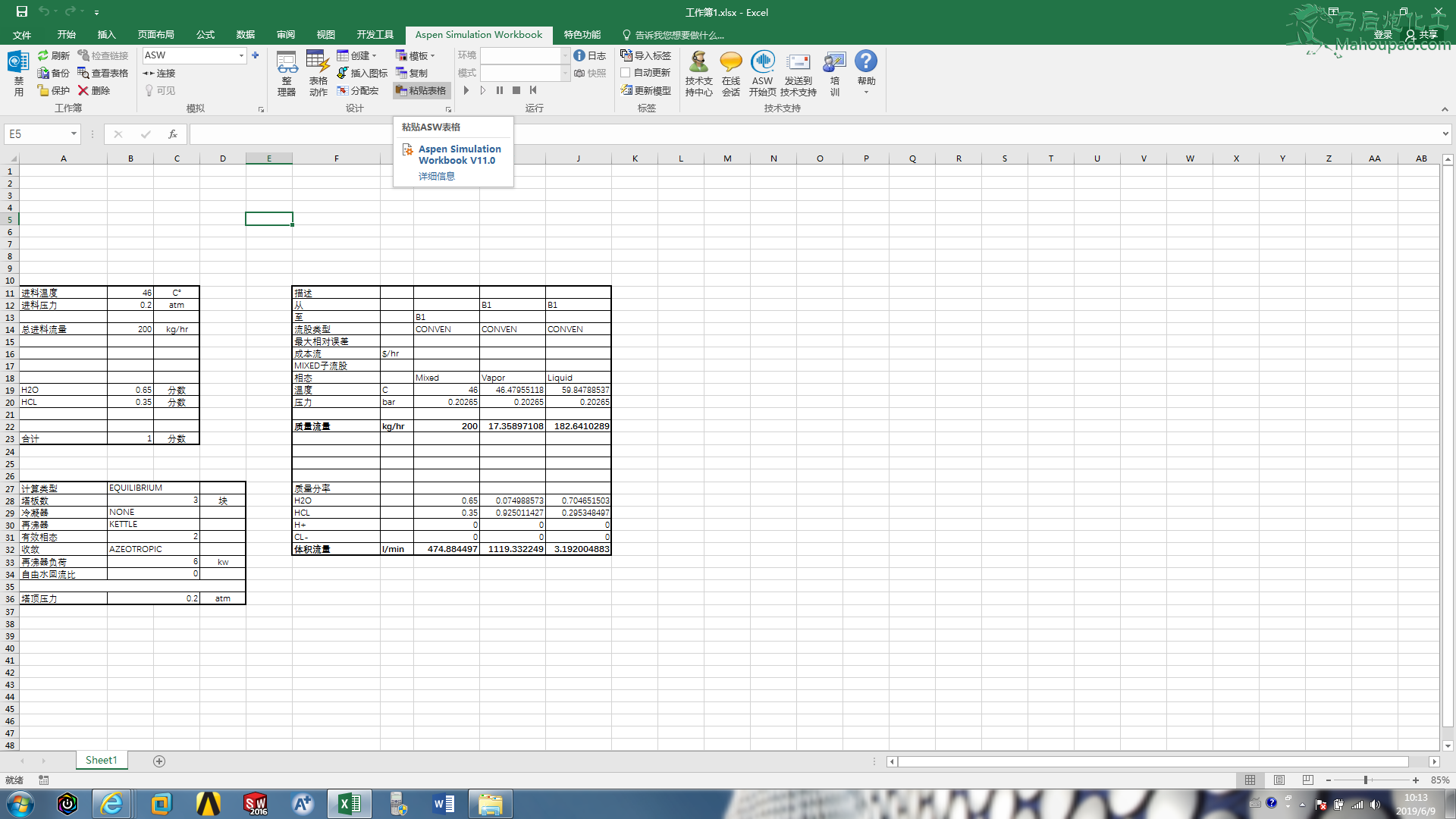The height and width of the screenshot is (819, 1456).
Task: Click 插入图标 in the design group
Action: [x=362, y=73]
